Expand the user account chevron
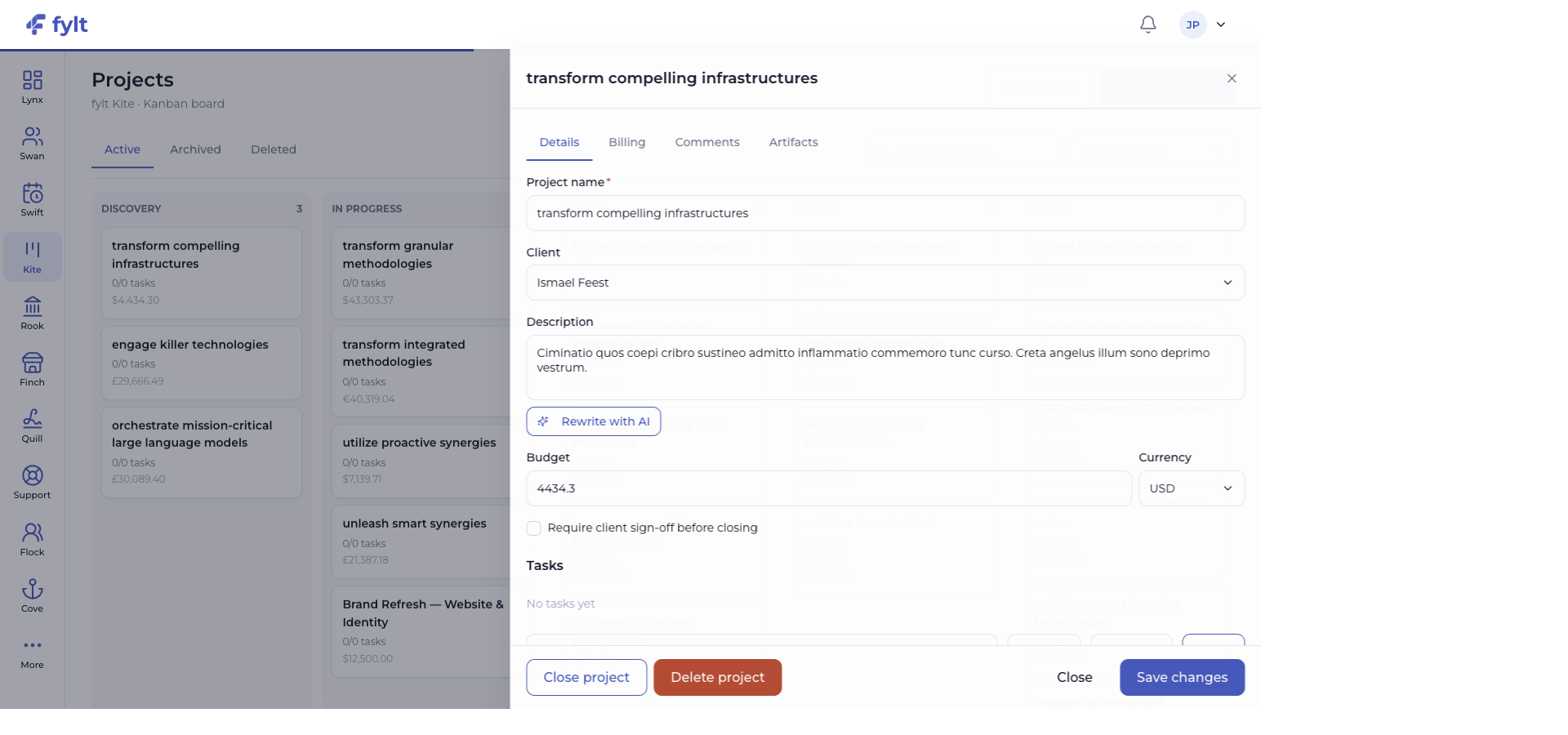This screenshot has width=1568, height=735. point(1221,24)
